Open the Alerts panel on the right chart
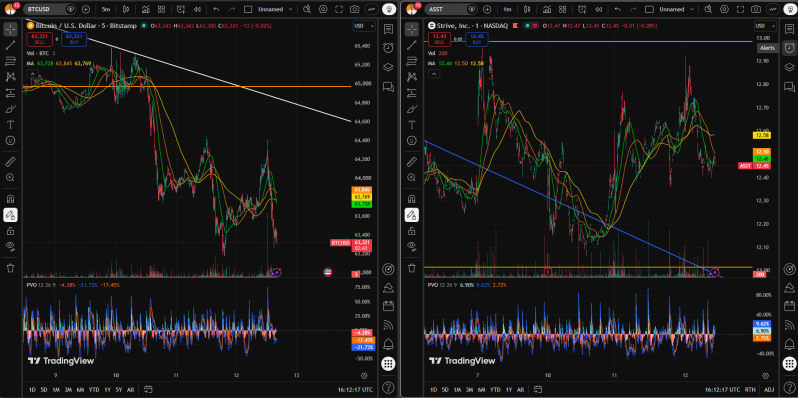The height and width of the screenshot is (398, 798). coord(789,45)
